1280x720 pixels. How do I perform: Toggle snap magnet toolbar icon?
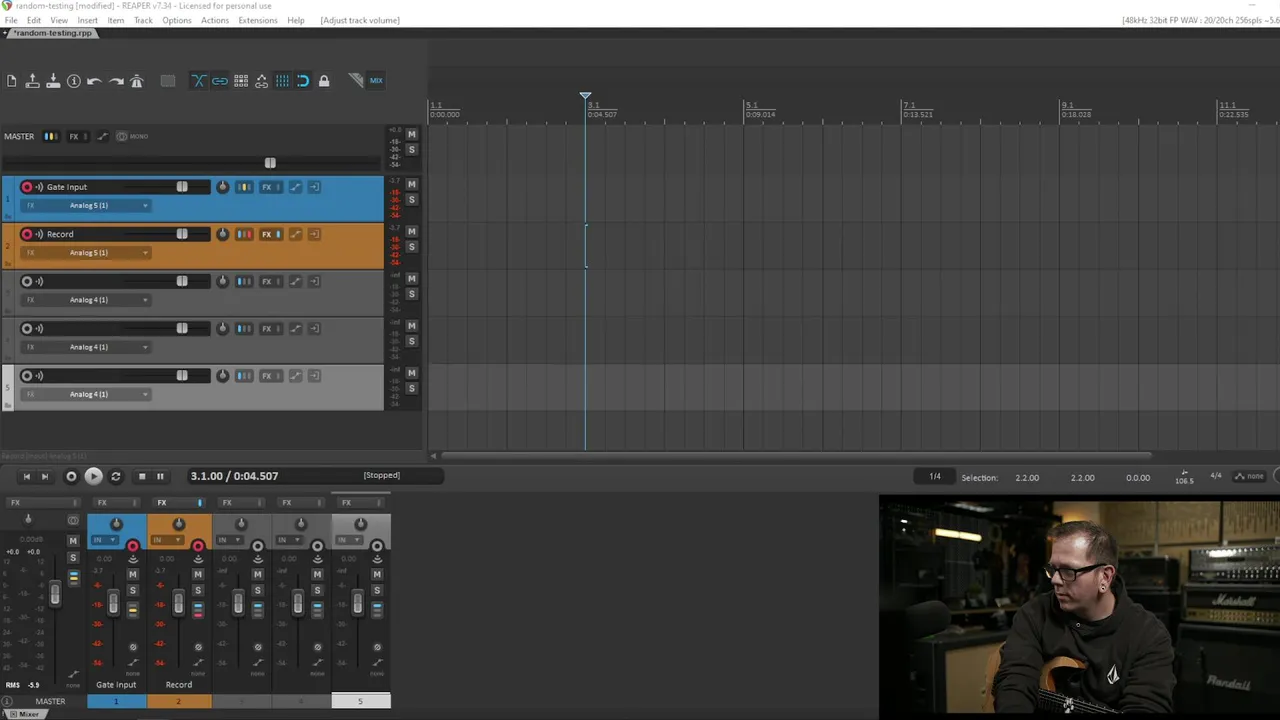tap(303, 81)
